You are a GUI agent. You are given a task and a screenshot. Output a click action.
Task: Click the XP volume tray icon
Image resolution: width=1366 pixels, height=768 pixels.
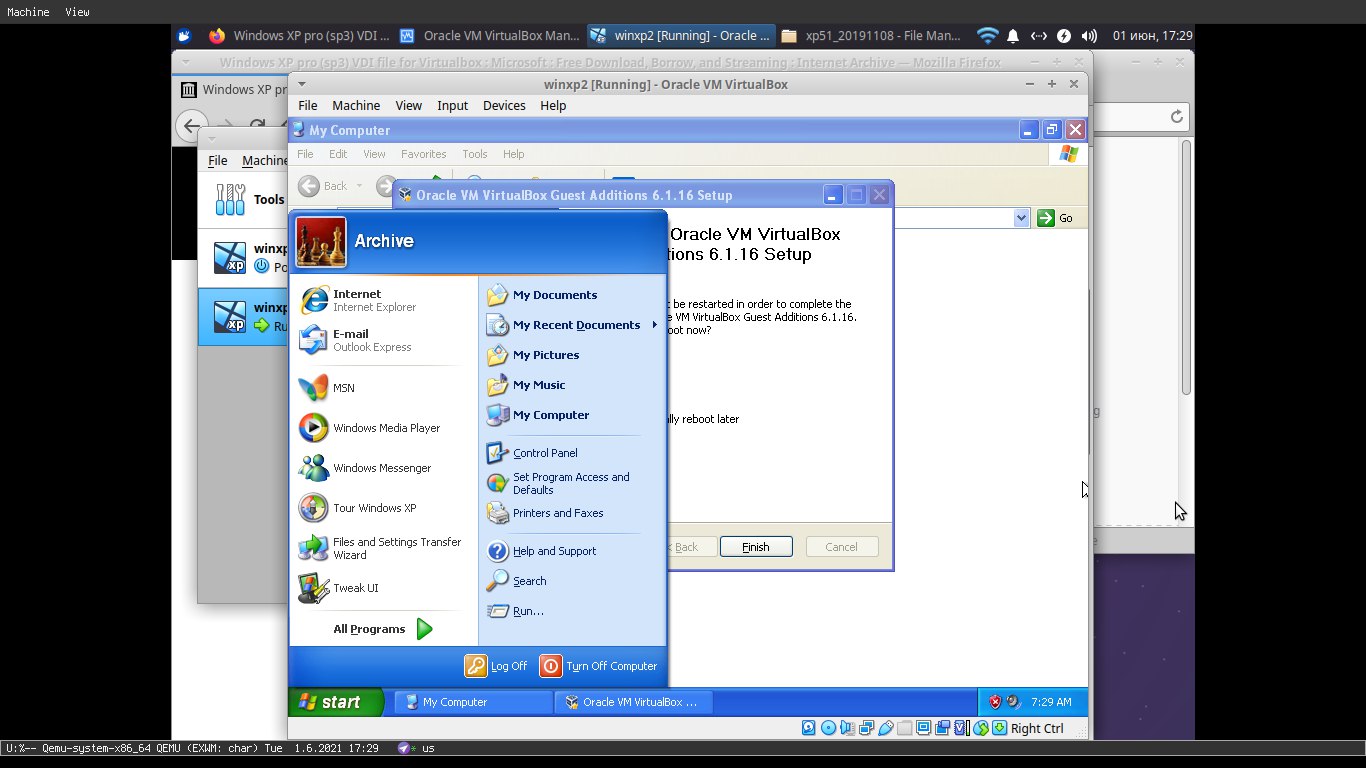1014,702
